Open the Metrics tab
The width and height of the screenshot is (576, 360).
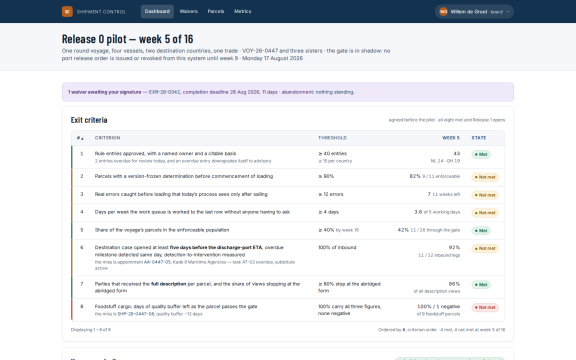point(242,11)
